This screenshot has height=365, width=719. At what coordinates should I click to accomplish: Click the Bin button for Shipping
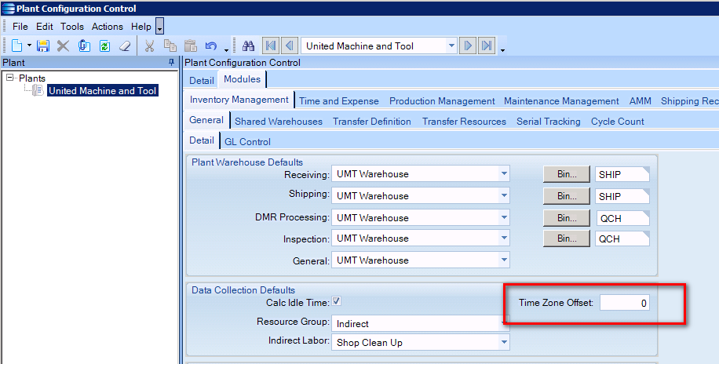point(566,196)
